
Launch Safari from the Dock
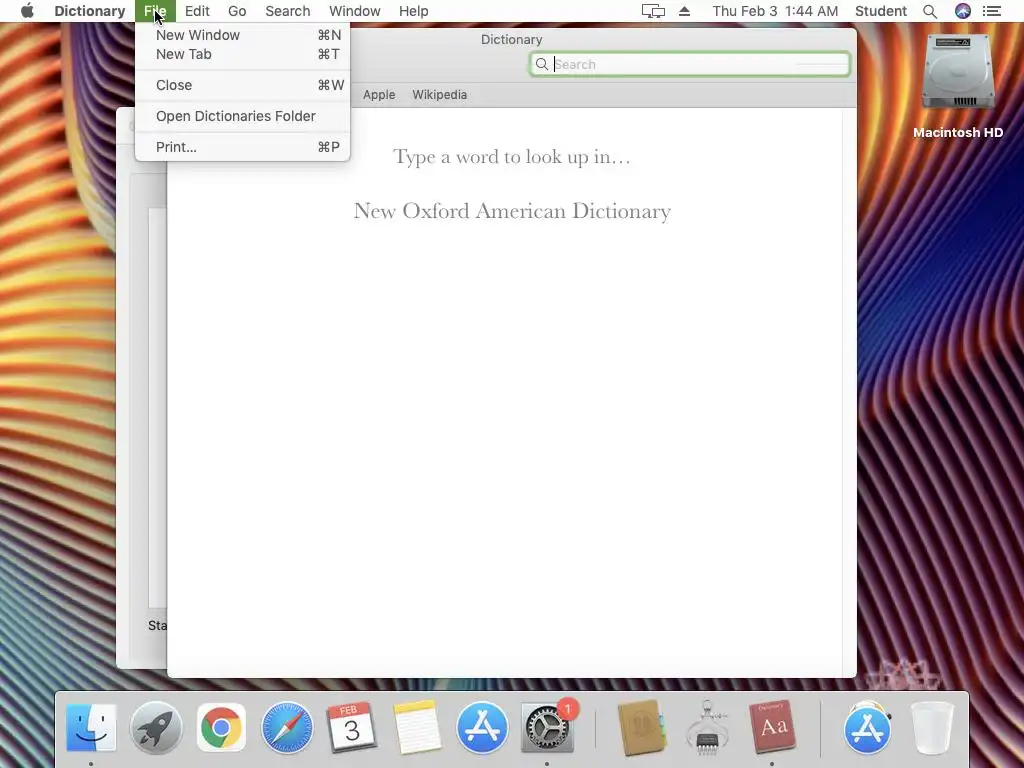pyautogui.click(x=287, y=727)
